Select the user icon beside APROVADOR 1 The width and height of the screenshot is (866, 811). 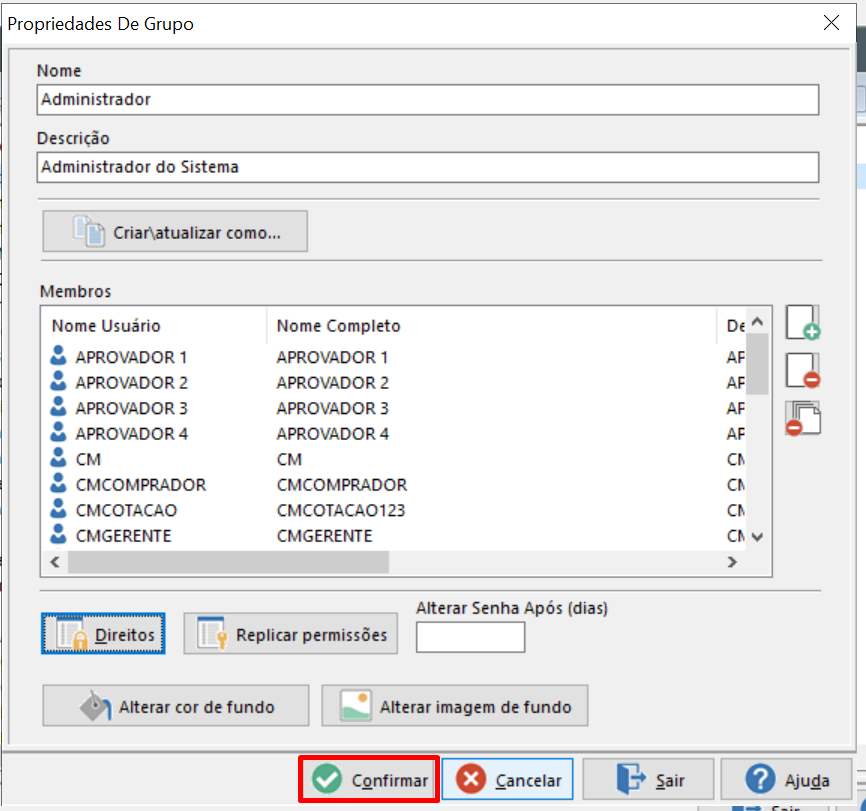[58, 356]
